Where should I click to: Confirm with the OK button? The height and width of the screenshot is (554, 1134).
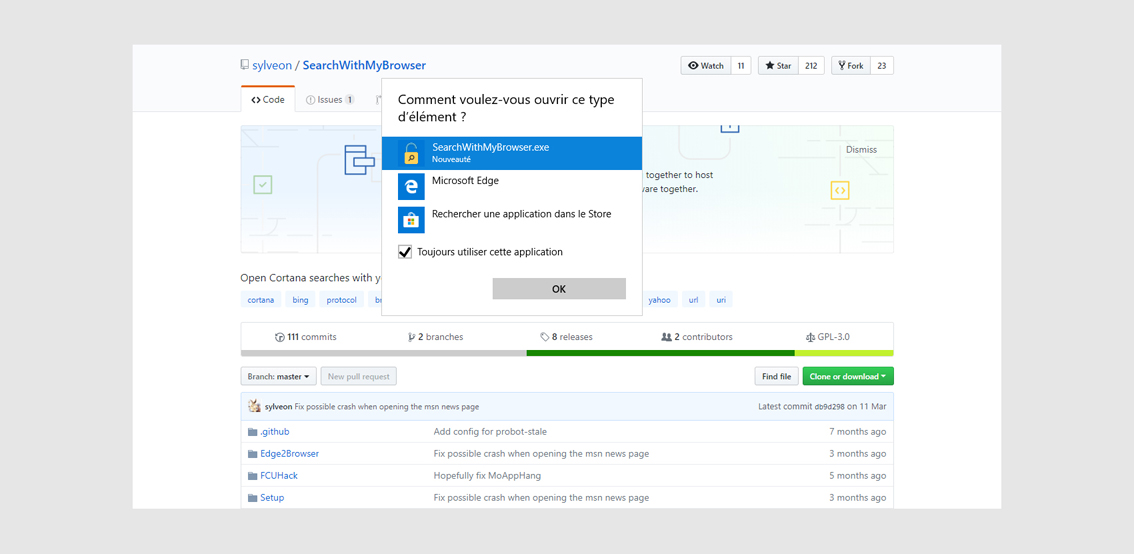pyautogui.click(x=559, y=289)
